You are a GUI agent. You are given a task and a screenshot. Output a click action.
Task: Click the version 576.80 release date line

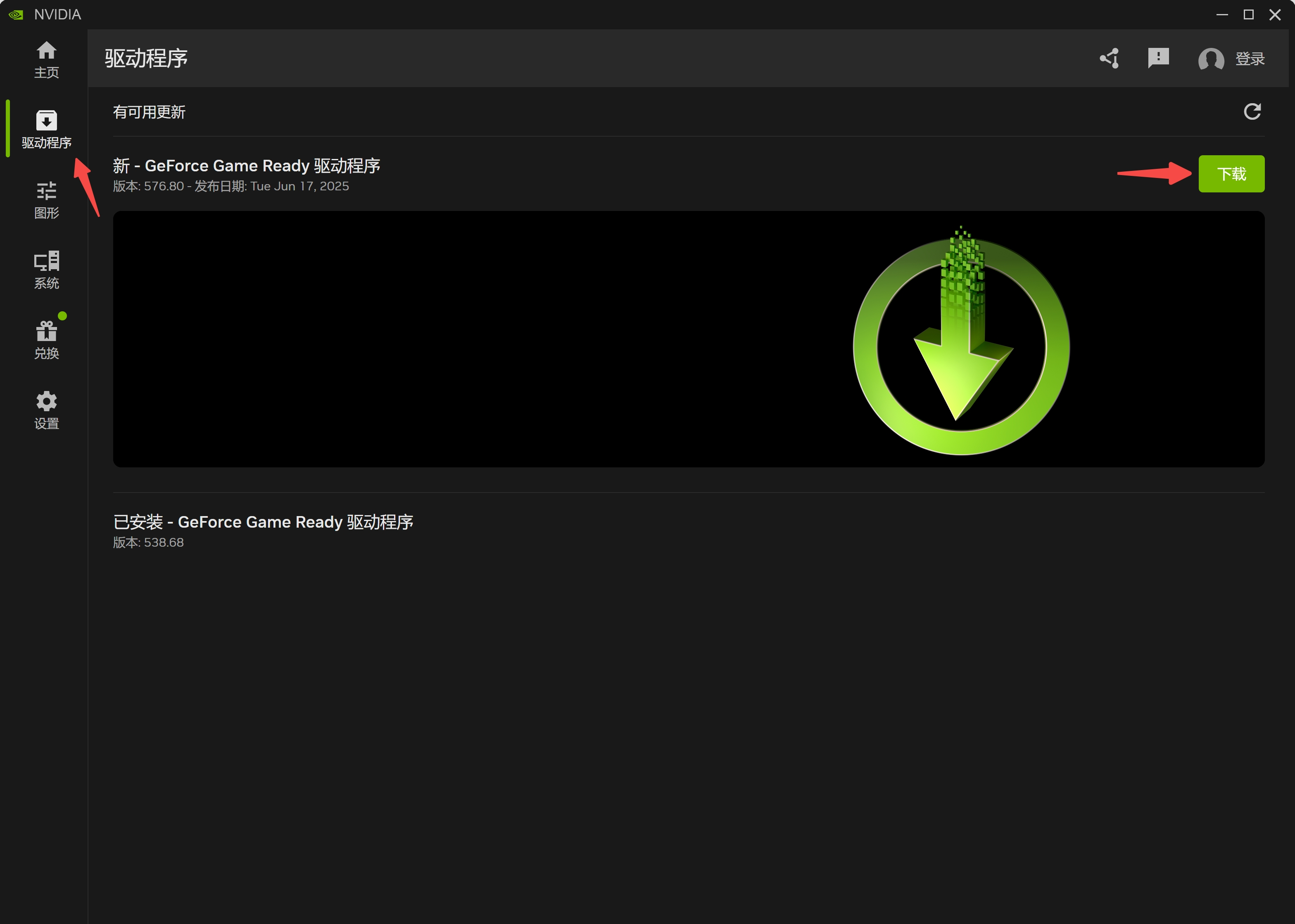pos(230,186)
